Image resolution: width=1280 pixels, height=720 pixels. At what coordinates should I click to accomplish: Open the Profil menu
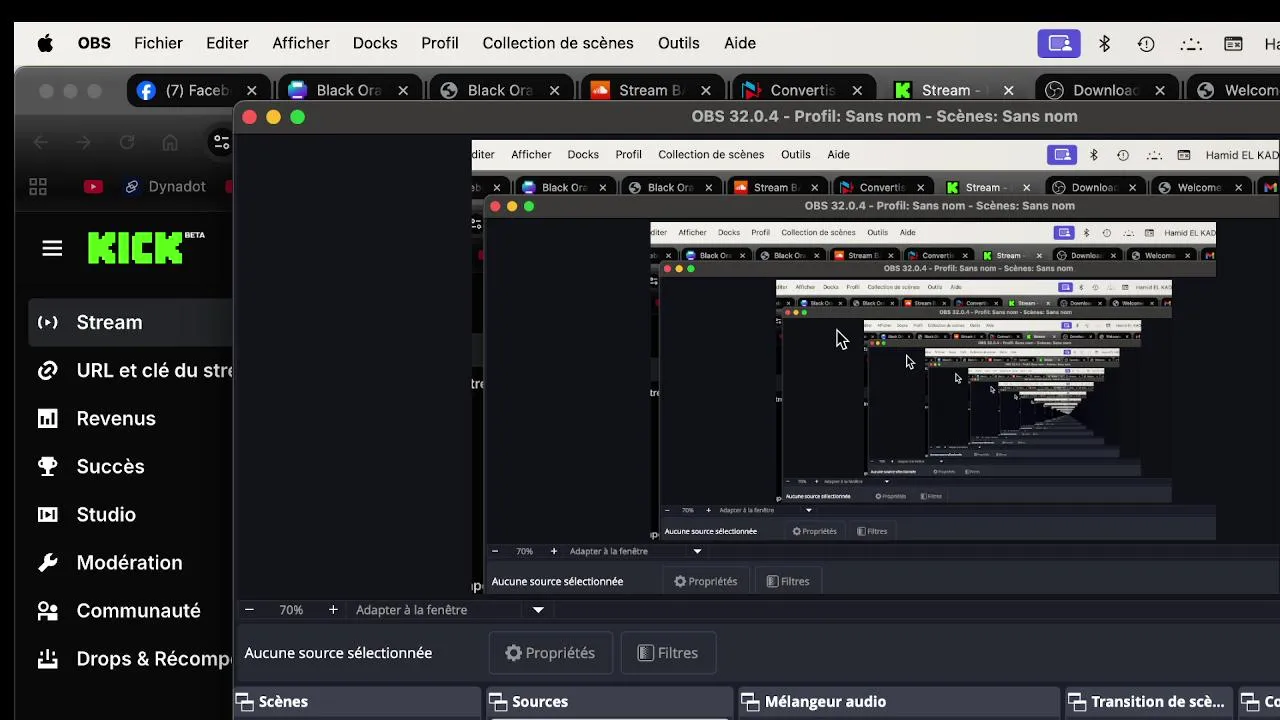440,44
